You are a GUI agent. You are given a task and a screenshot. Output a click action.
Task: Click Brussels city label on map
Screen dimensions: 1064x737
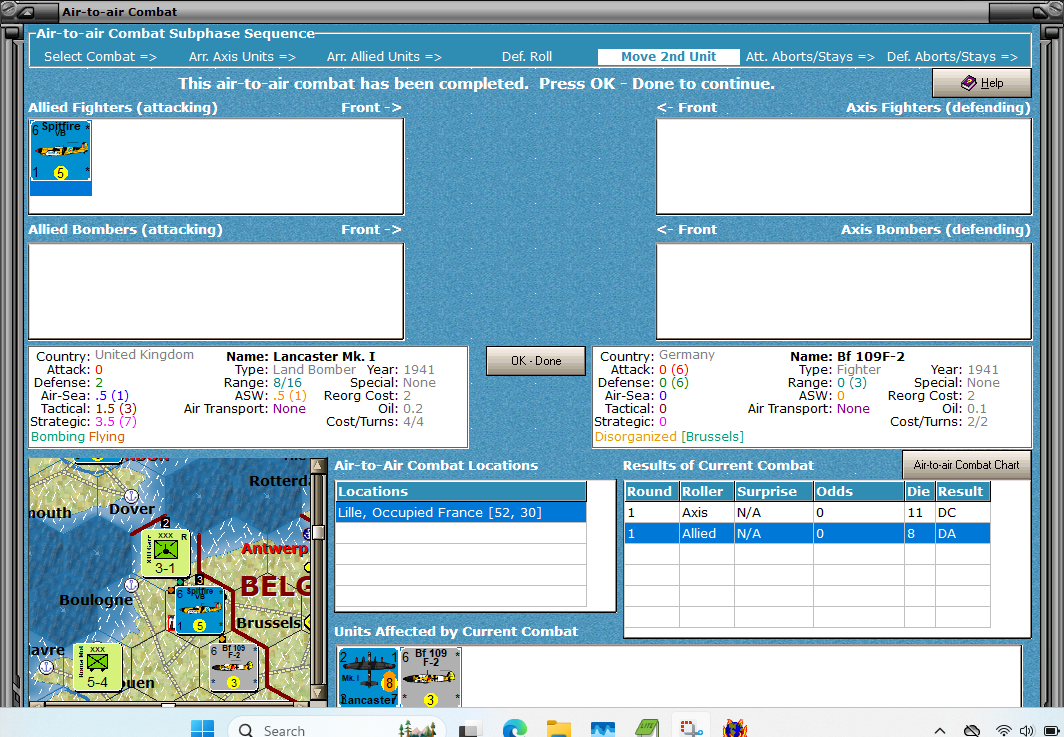269,622
